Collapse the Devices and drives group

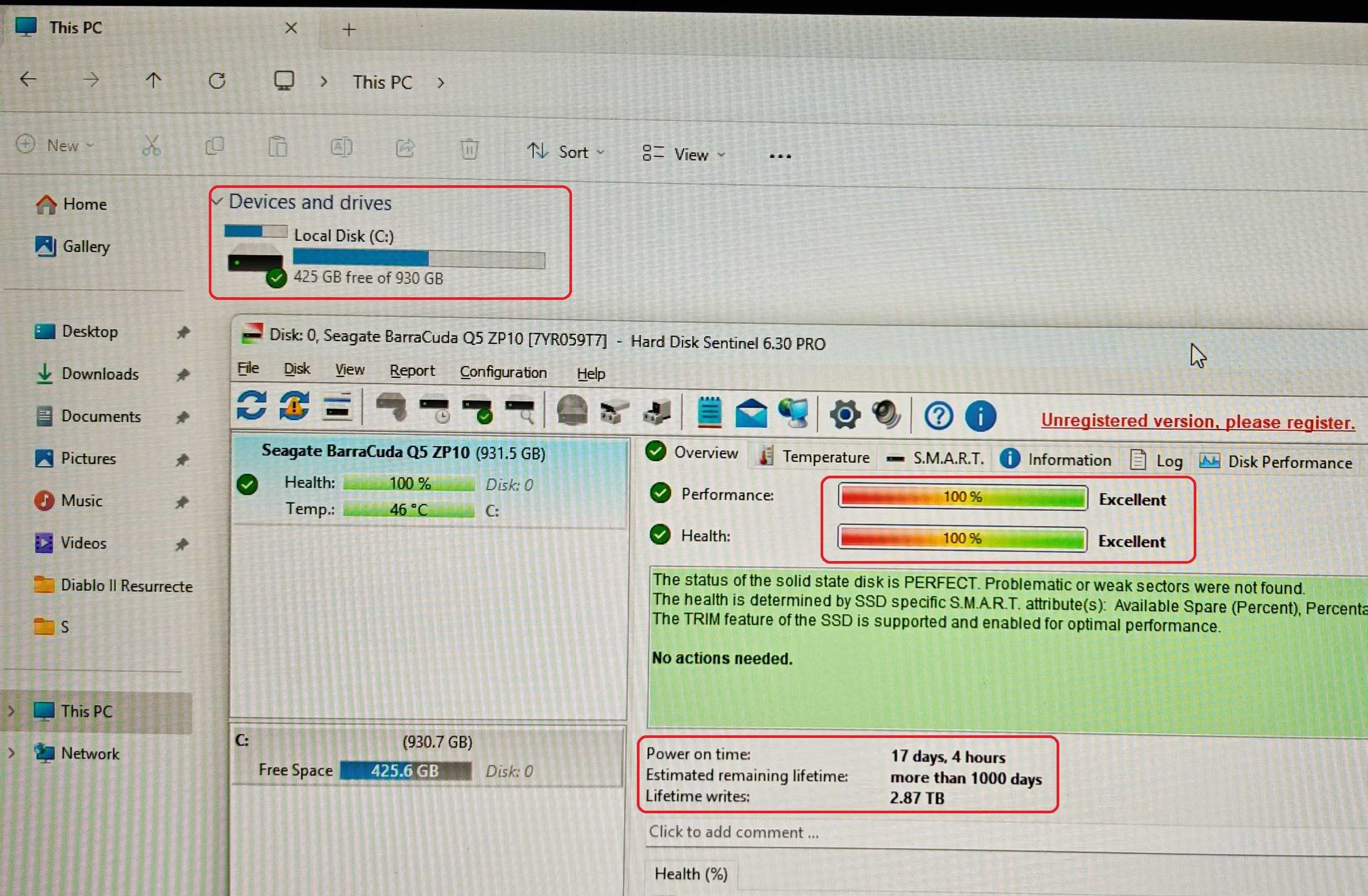217,200
